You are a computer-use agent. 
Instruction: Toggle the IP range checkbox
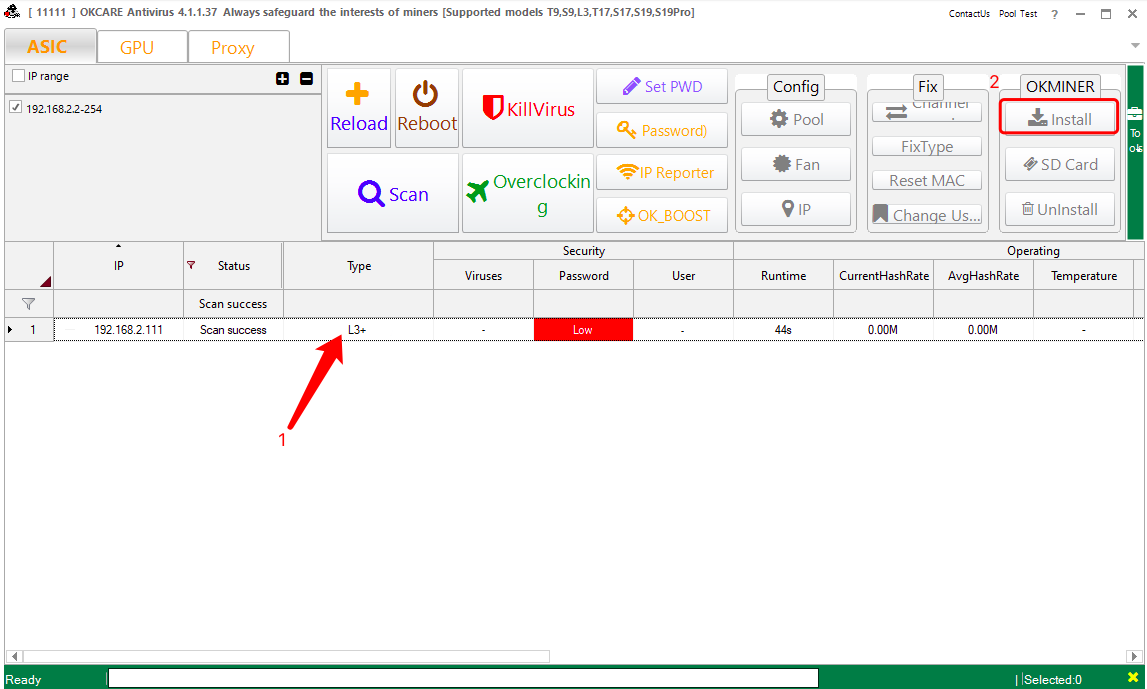click(18, 76)
